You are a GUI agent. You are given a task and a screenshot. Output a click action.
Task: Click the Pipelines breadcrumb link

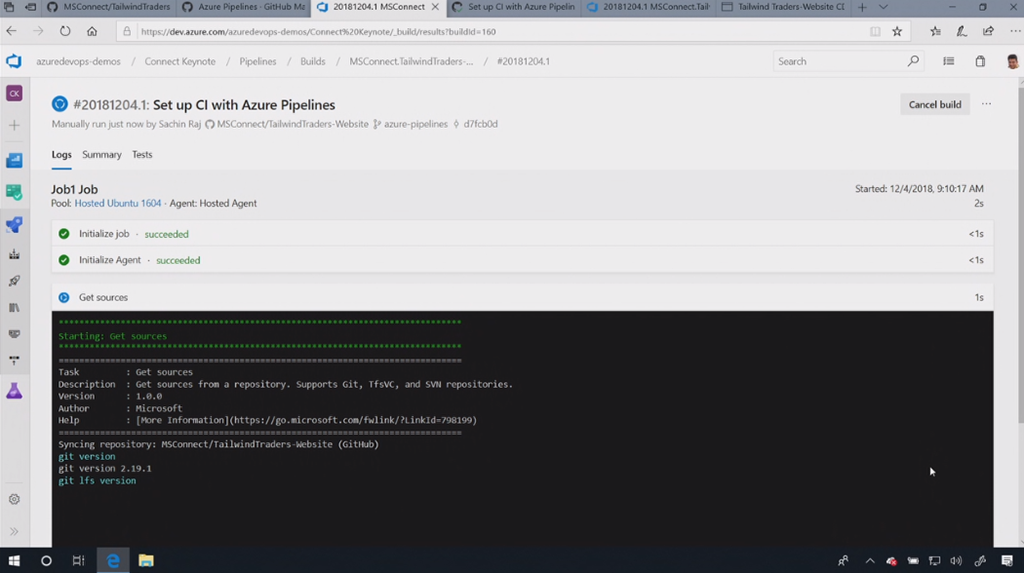[257, 61]
